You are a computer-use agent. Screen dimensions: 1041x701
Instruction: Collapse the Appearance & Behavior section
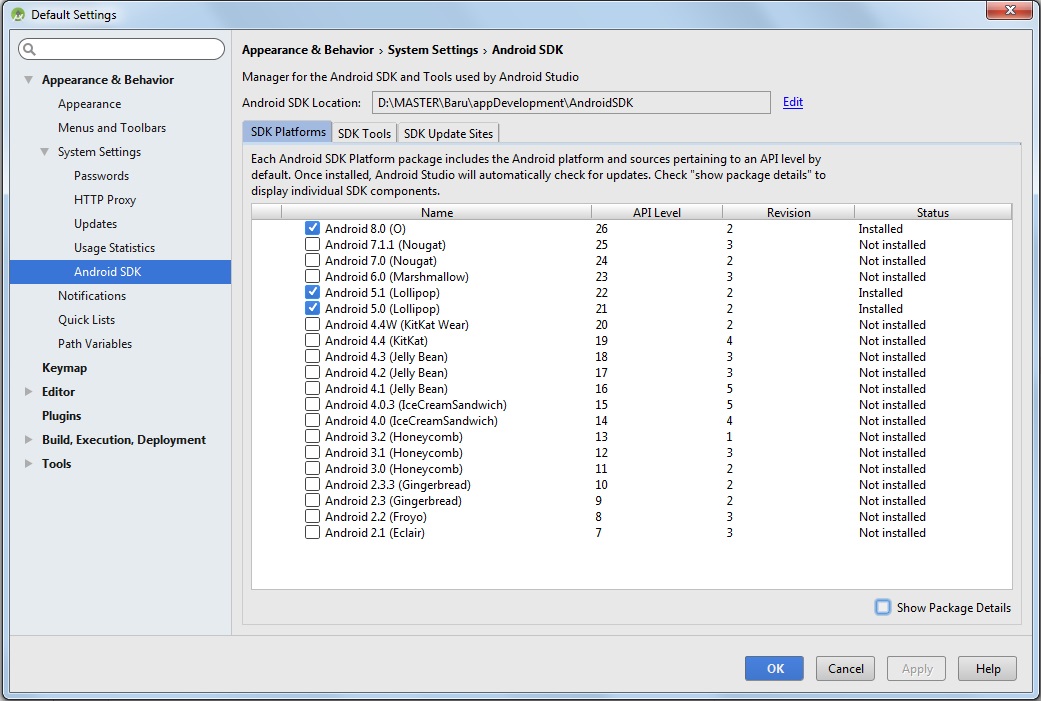[29, 80]
